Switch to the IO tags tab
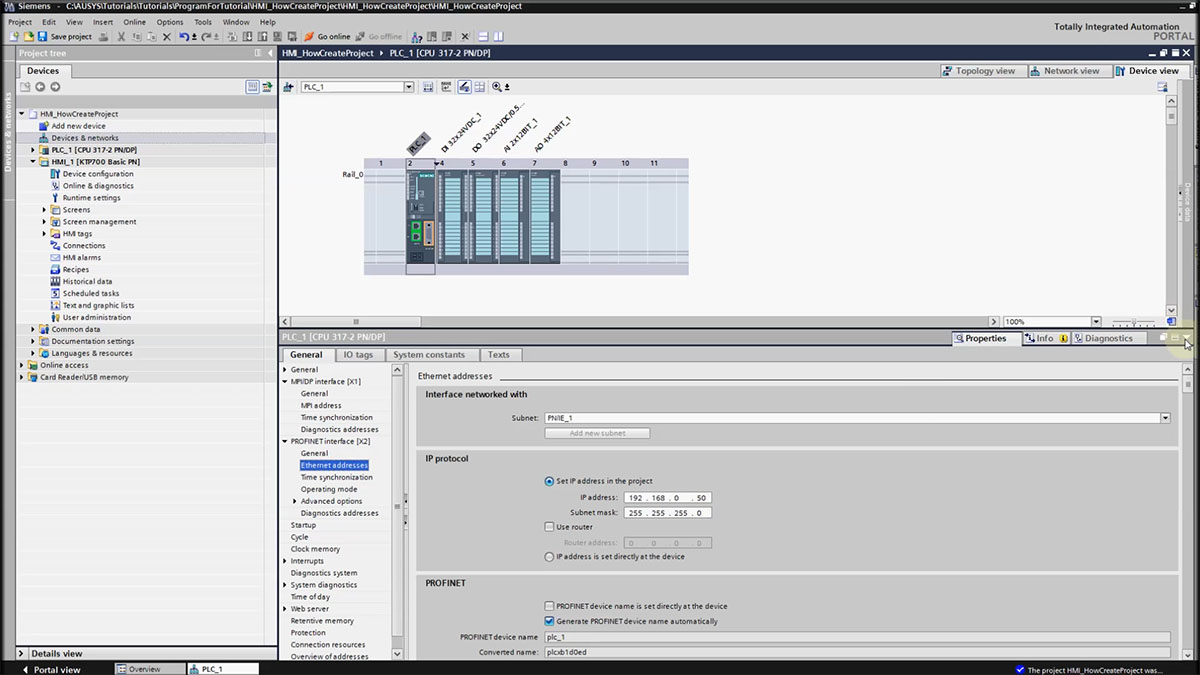The image size is (1200, 675). click(x=358, y=355)
